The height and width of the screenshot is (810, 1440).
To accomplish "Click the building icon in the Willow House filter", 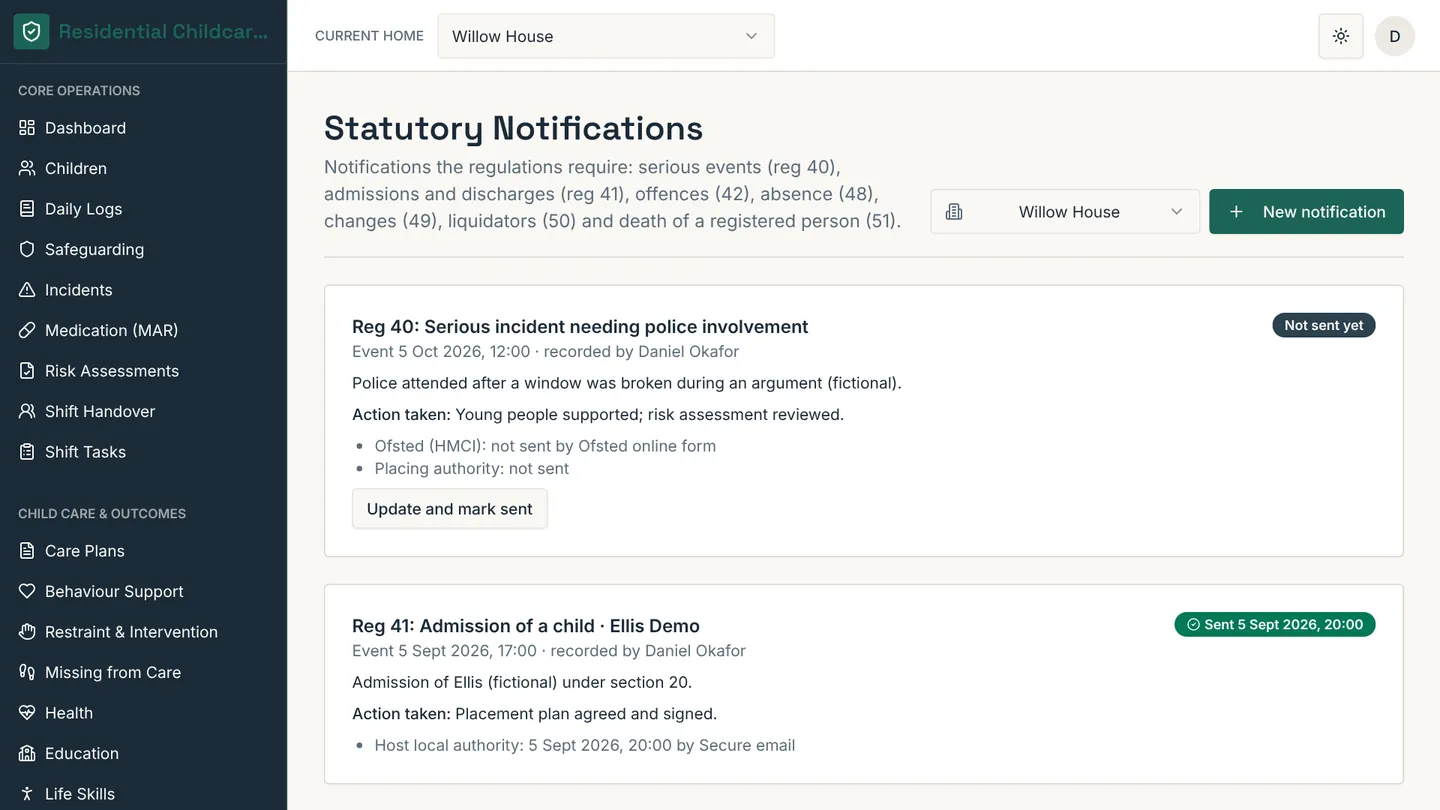I will coord(954,212).
